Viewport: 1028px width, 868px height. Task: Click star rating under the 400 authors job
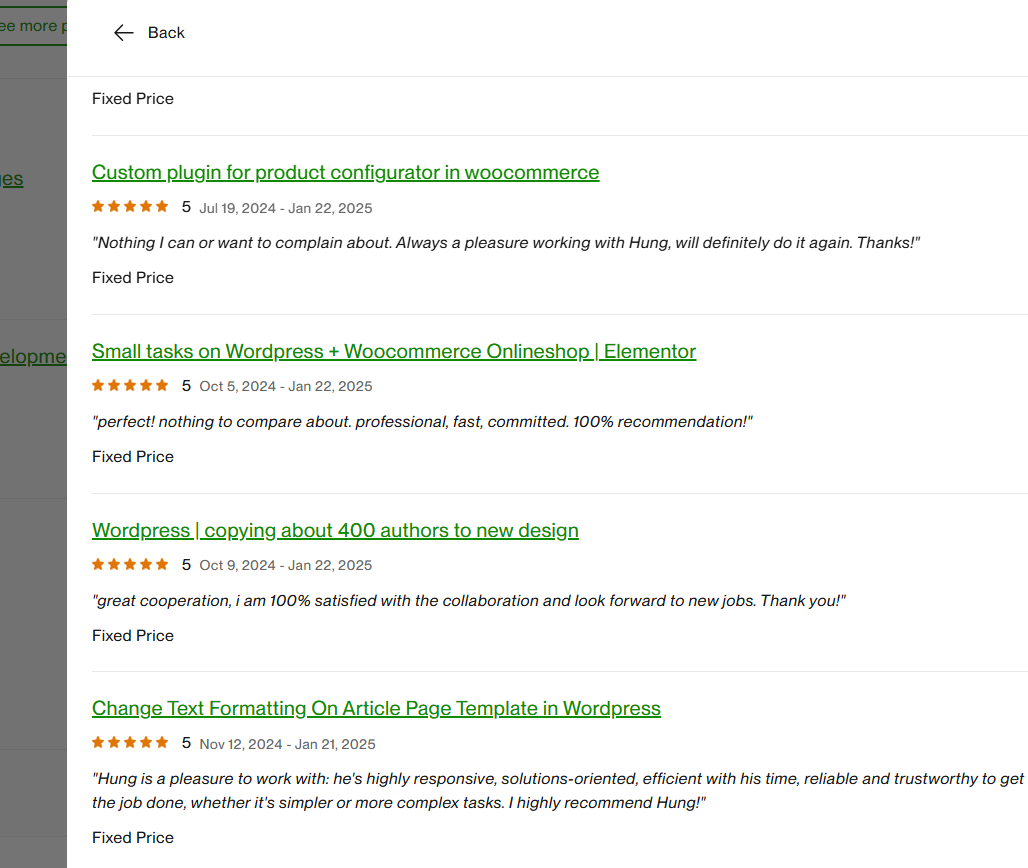[x=130, y=565]
